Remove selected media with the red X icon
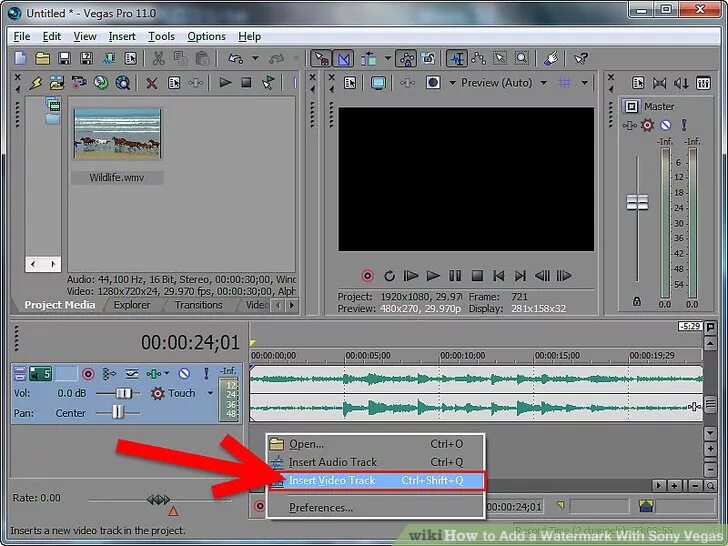This screenshot has height=546, width=728. click(x=151, y=83)
